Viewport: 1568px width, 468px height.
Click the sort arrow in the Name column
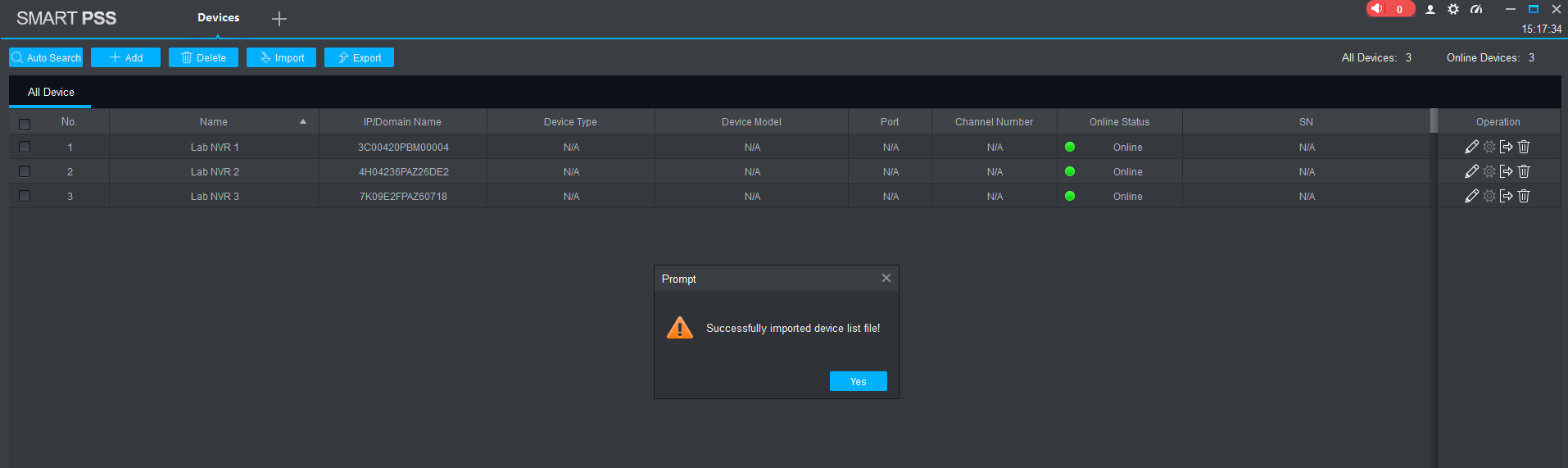point(303,121)
